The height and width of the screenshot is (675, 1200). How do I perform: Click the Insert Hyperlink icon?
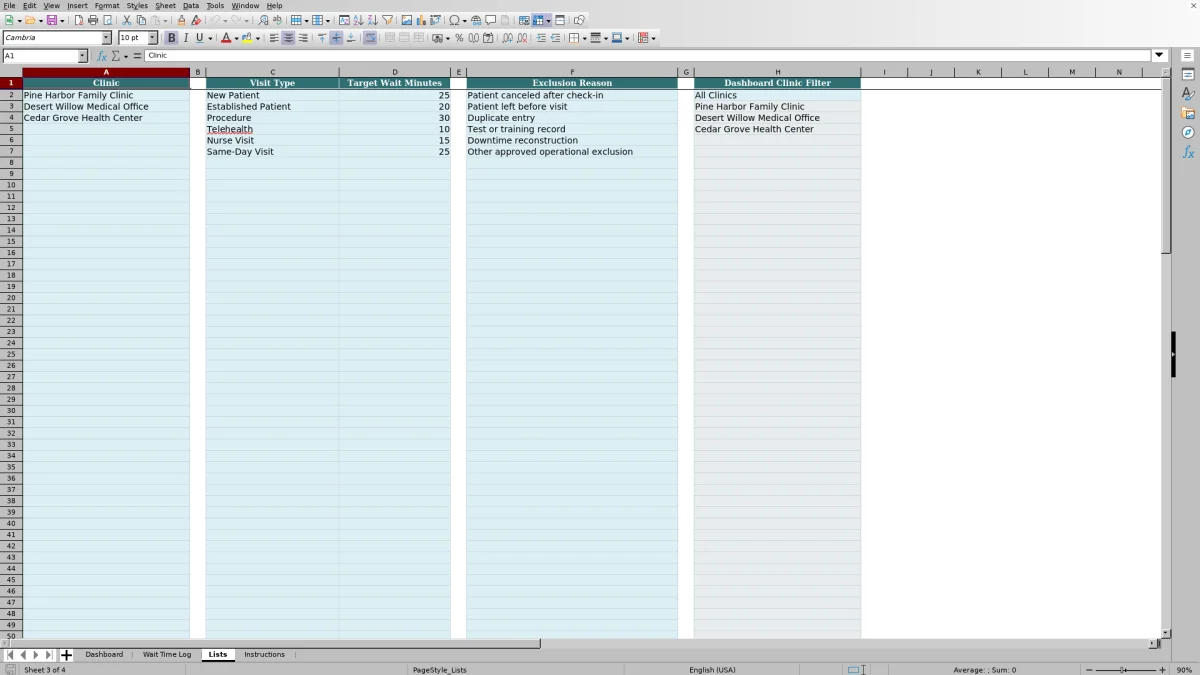[x=476, y=20]
